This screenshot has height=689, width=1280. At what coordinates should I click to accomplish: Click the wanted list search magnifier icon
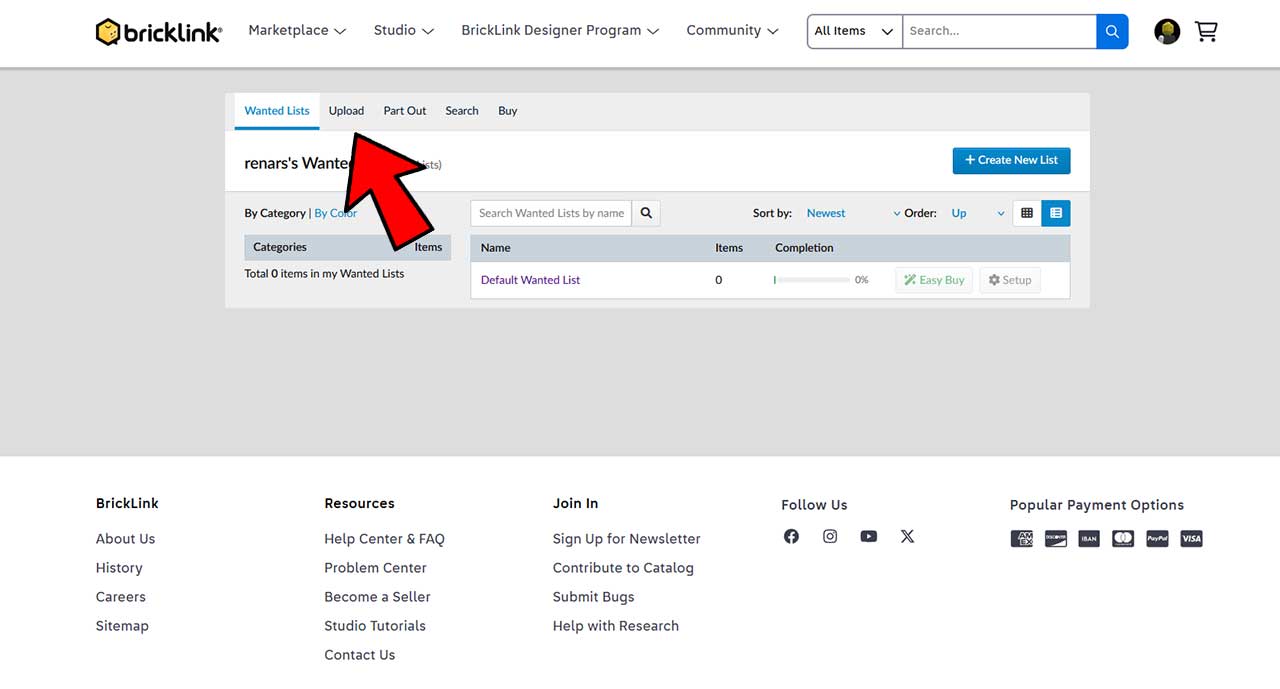pyautogui.click(x=646, y=213)
